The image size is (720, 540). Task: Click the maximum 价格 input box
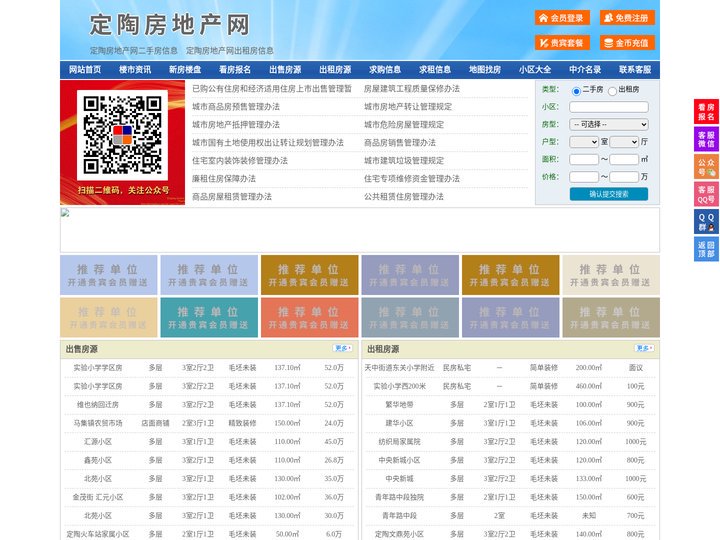[624, 177]
